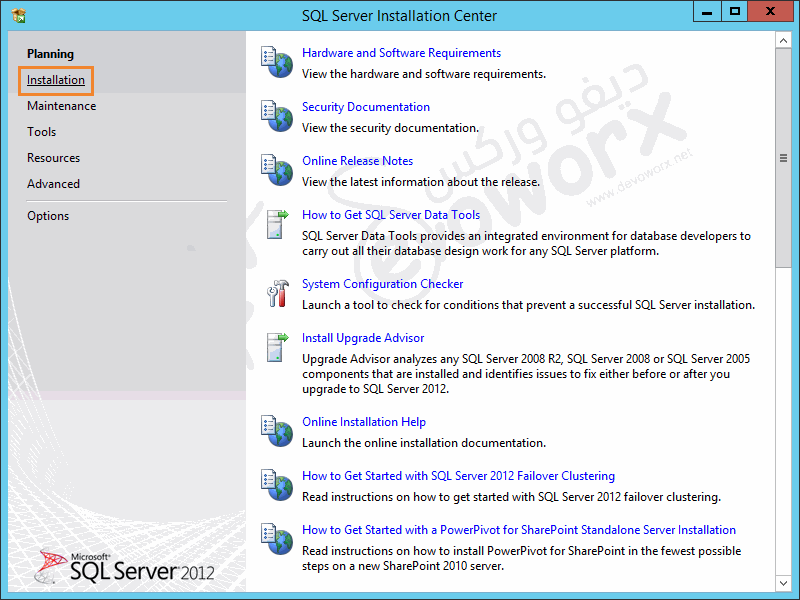This screenshot has width=800, height=600.
Task: Click "View the security documentation." text
Action: tap(390, 128)
